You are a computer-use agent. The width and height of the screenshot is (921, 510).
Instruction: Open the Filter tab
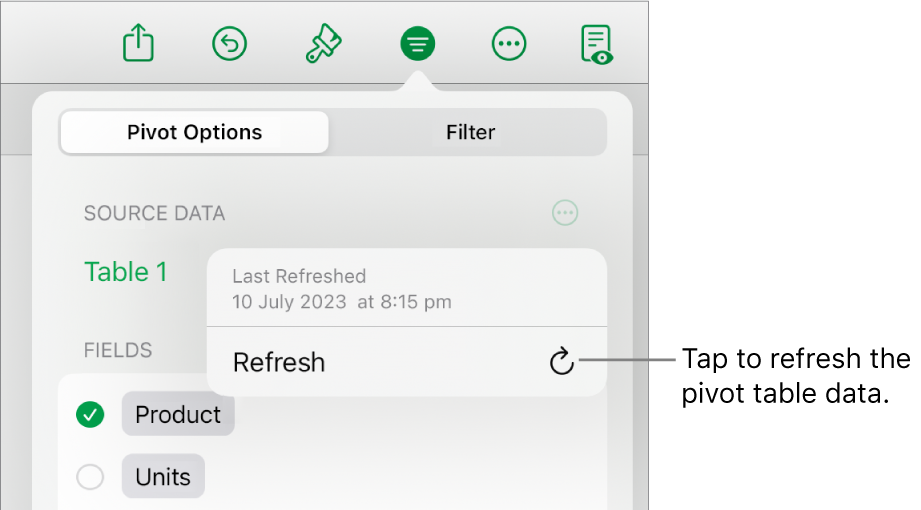470,132
